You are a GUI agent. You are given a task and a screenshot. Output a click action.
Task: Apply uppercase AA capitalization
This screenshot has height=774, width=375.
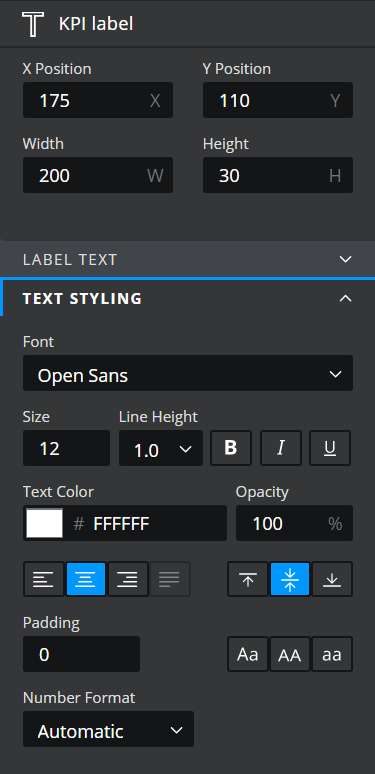pyautogui.click(x=290, y=654)
